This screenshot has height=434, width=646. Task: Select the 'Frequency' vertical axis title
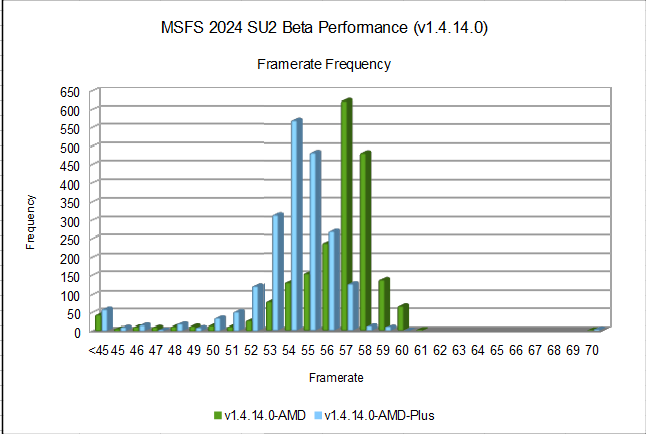coord(30,222)
